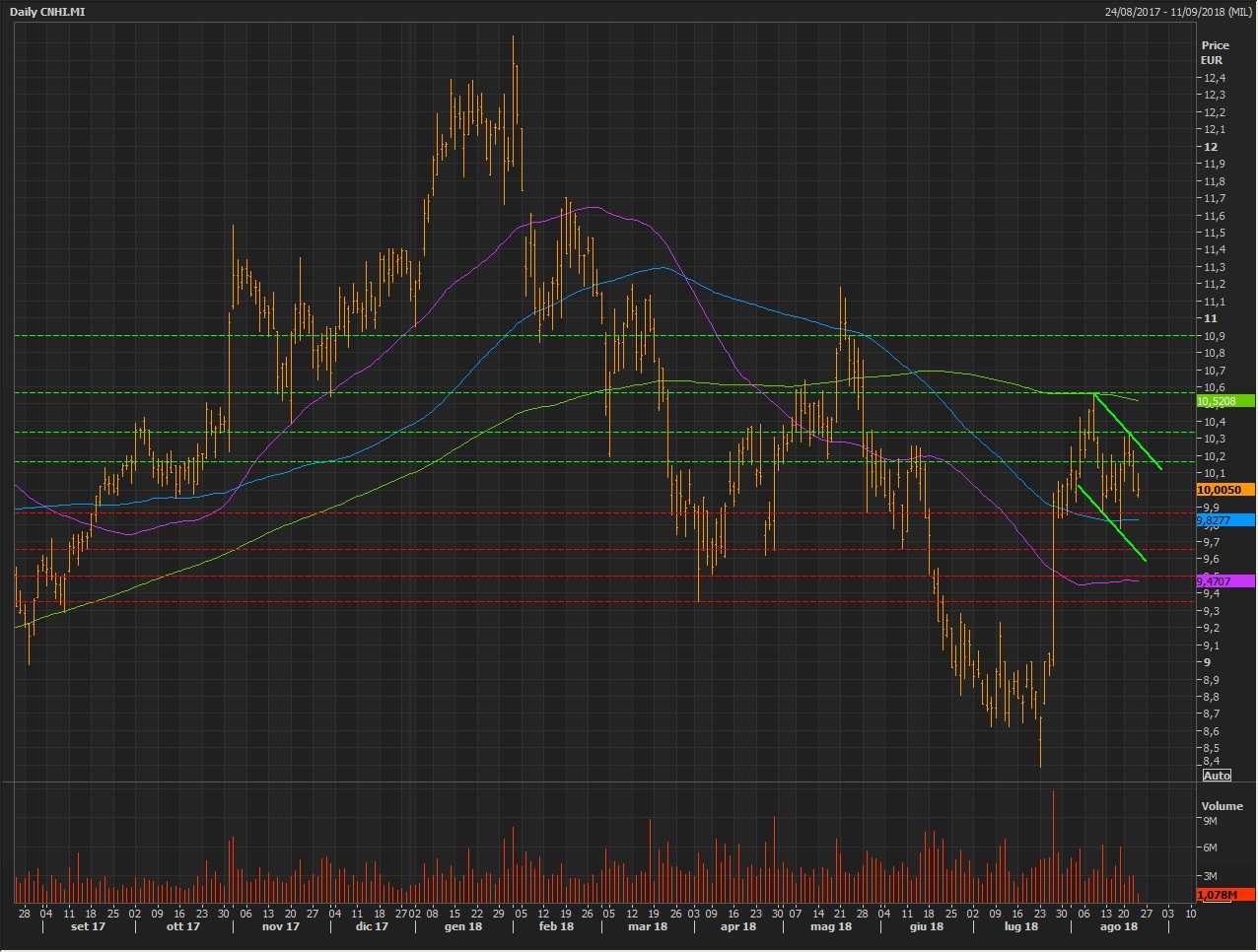The height and width of the screenshot is (952, 1258).
Task: Click the 9 level on price axis
Action: point(1207,662)
